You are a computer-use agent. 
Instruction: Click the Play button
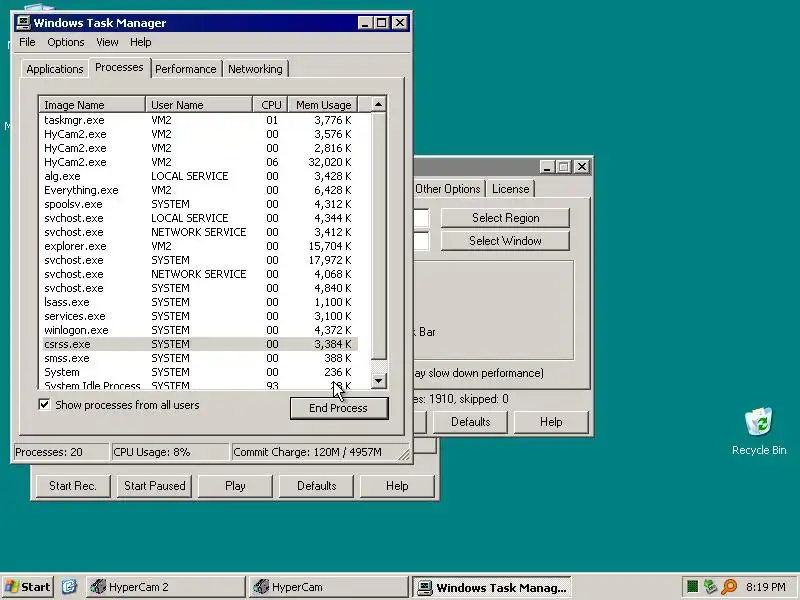click(235, 486)
